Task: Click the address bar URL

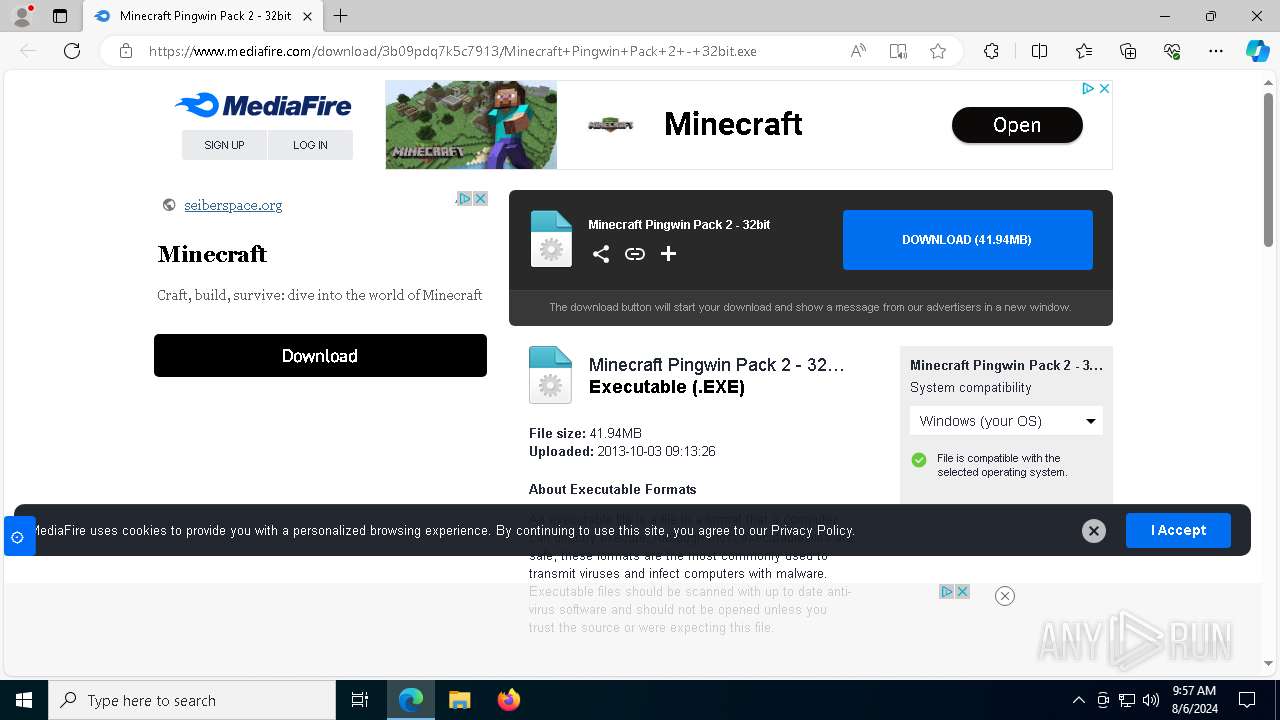Action: [x=452, y=51]
